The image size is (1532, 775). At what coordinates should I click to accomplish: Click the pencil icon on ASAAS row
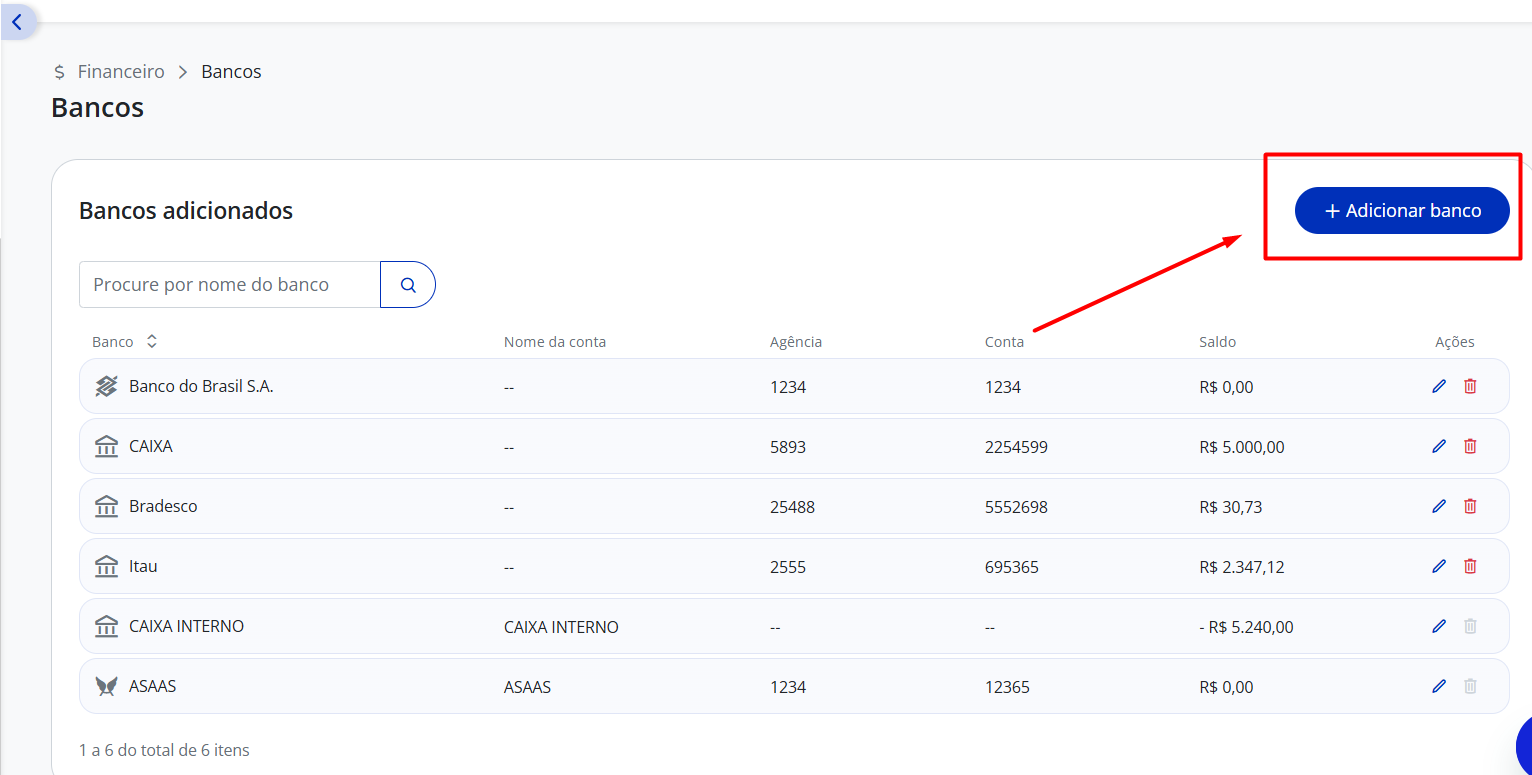[x=1439, y=686]
